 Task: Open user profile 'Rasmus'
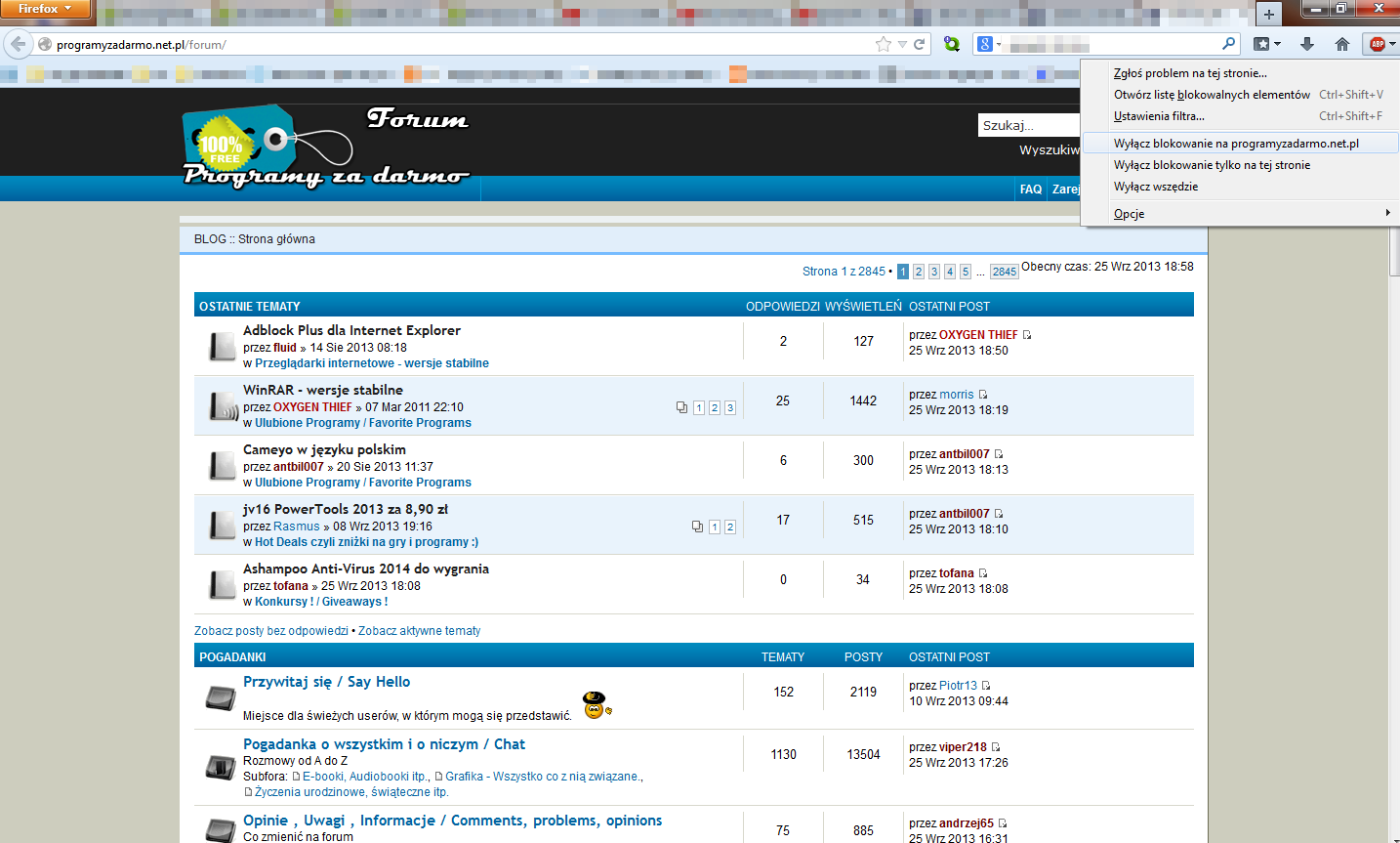[297, 527]
